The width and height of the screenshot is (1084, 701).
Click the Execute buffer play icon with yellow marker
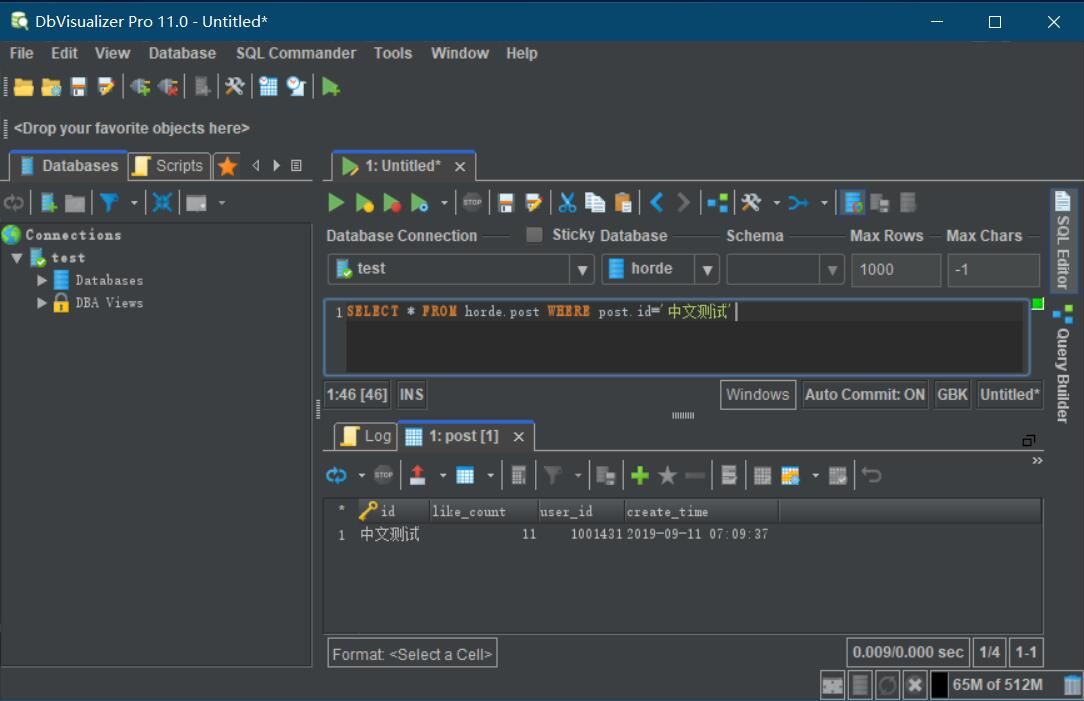[364, 203]
